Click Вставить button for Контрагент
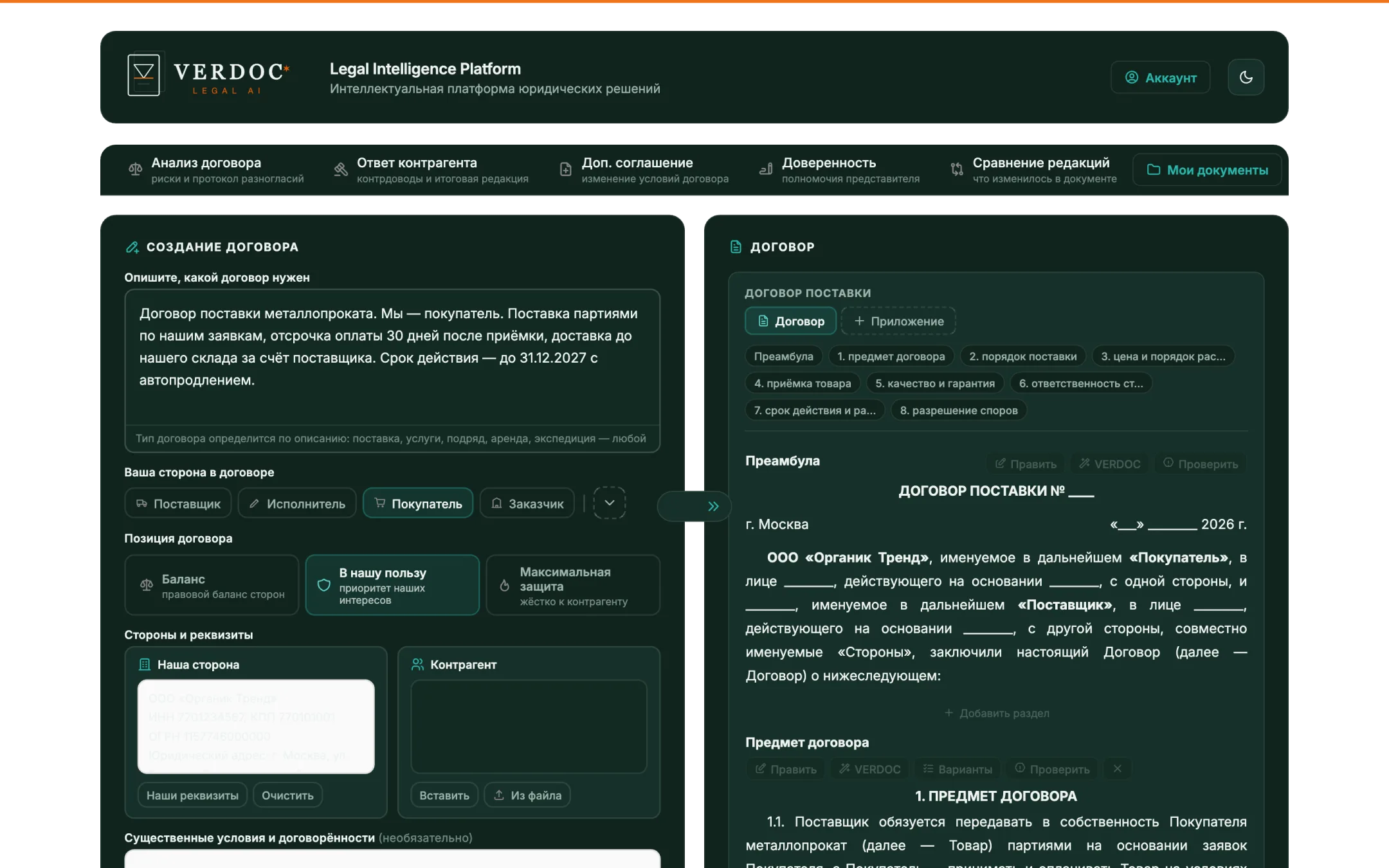 click(444, 795)
